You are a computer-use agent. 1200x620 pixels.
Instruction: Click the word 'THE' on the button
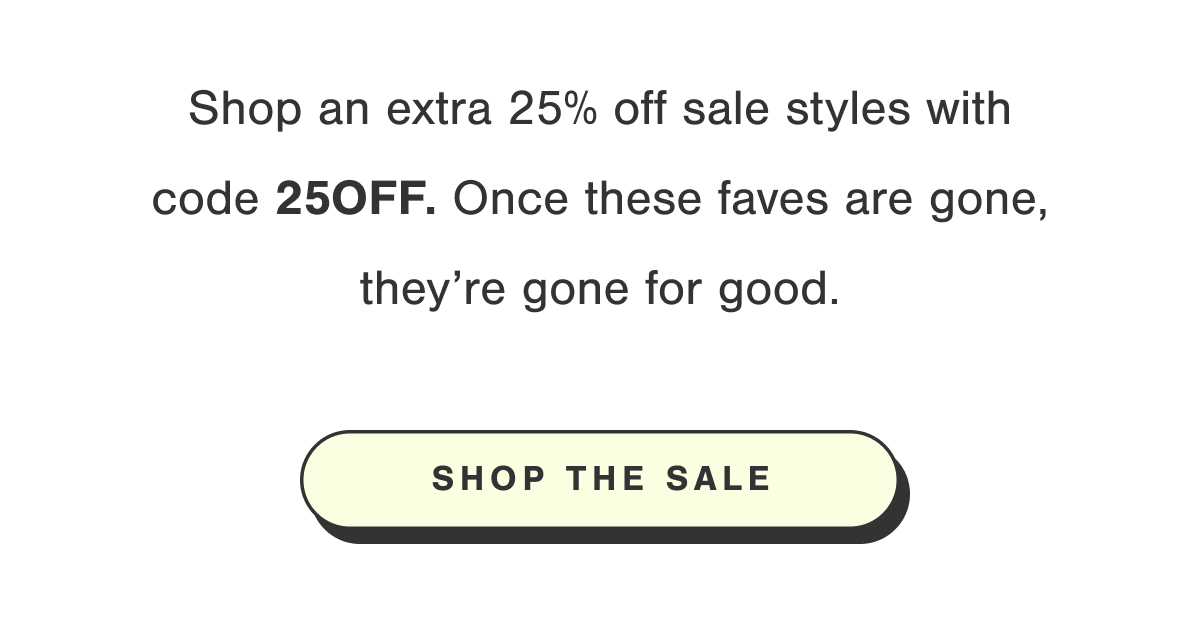click(605, 479)
